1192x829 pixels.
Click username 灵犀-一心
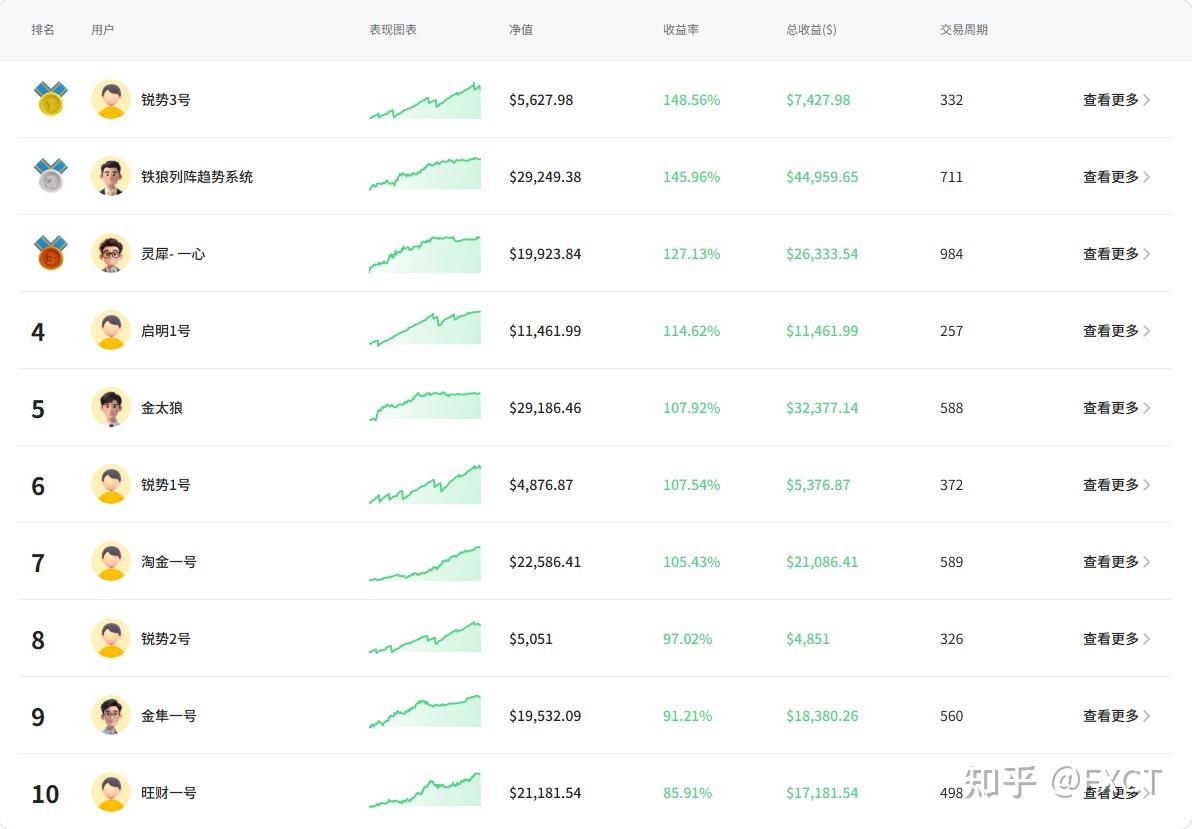pos(173,253)
